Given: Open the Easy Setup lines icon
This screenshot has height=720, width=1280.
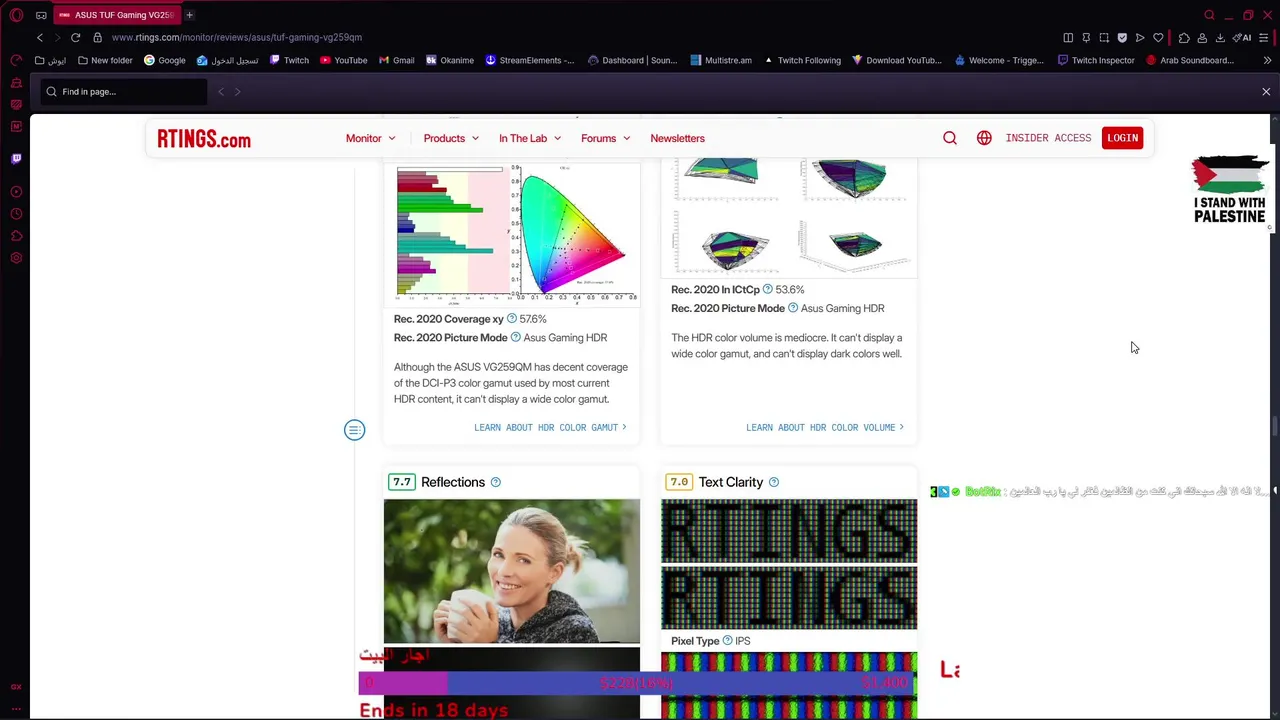Looking at the screenshot, I should coord(1264,38).
